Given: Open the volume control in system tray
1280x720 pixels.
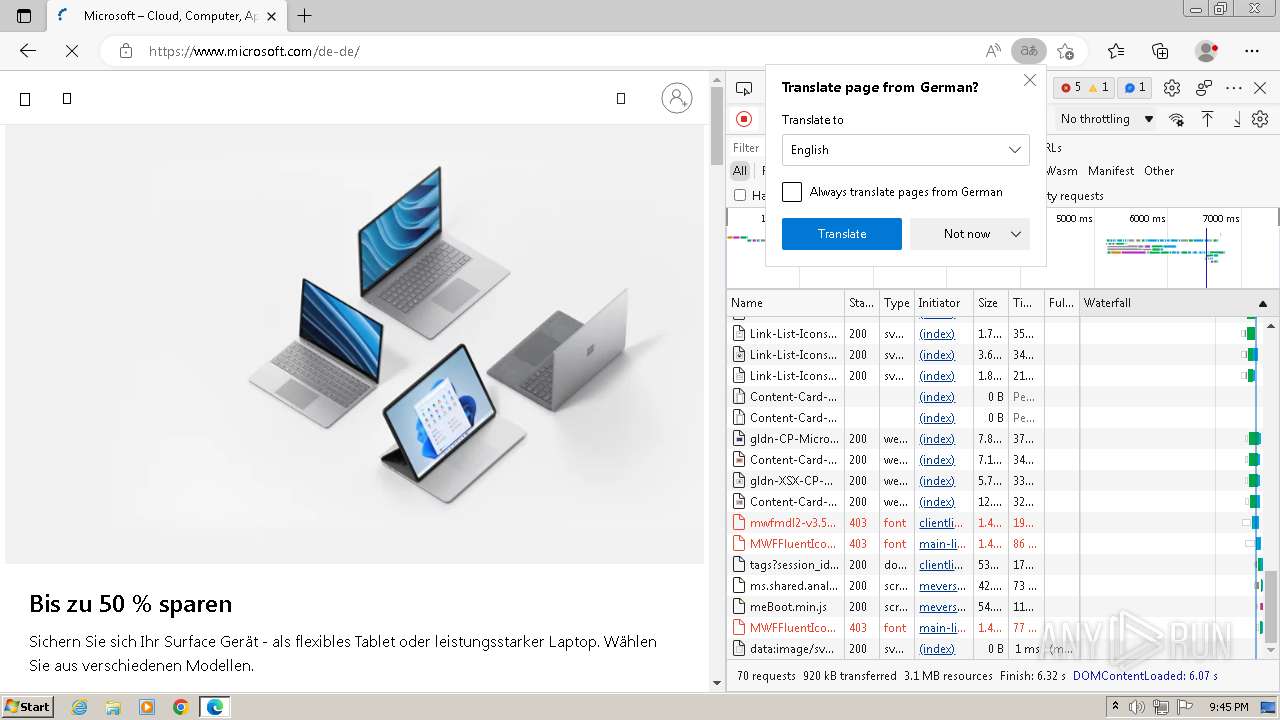Looking at the screenshot, I should pos(1137,707).
